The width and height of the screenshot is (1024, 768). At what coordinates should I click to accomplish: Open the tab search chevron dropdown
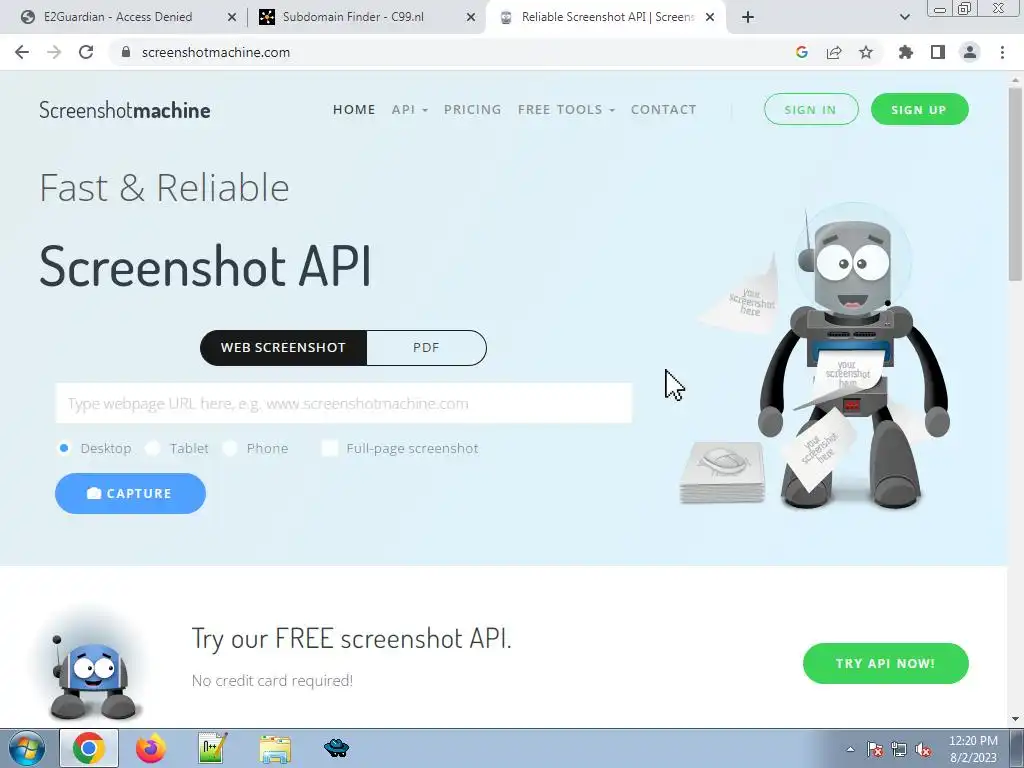pos(904,17)
